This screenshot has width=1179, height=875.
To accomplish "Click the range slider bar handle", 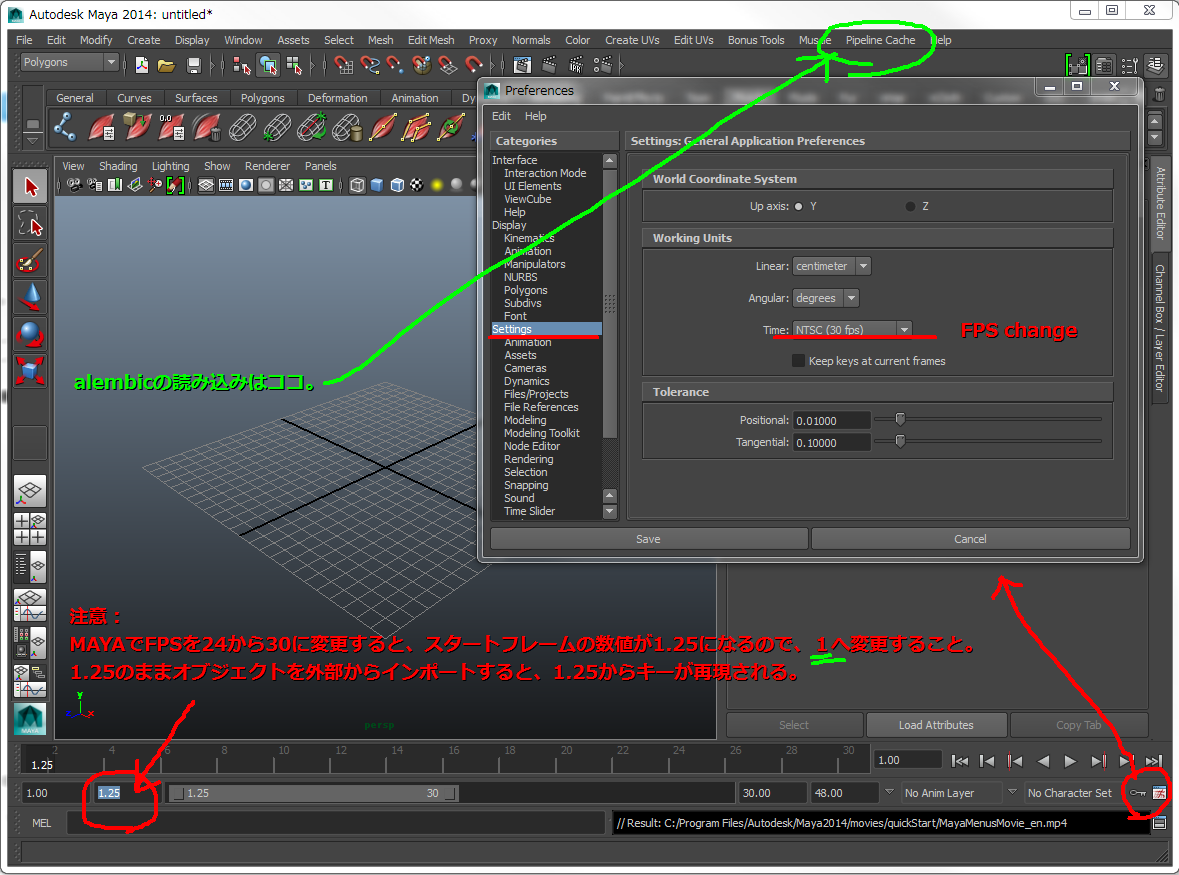I will click(314, 793).
